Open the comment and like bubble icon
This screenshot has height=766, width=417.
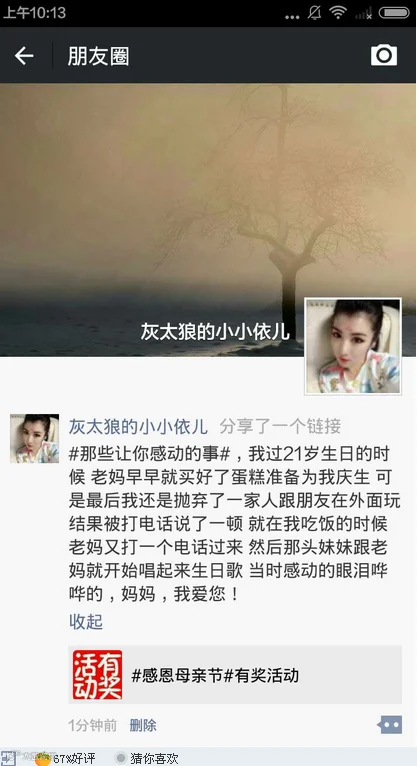pyautogui.click(x=390, y=724)
